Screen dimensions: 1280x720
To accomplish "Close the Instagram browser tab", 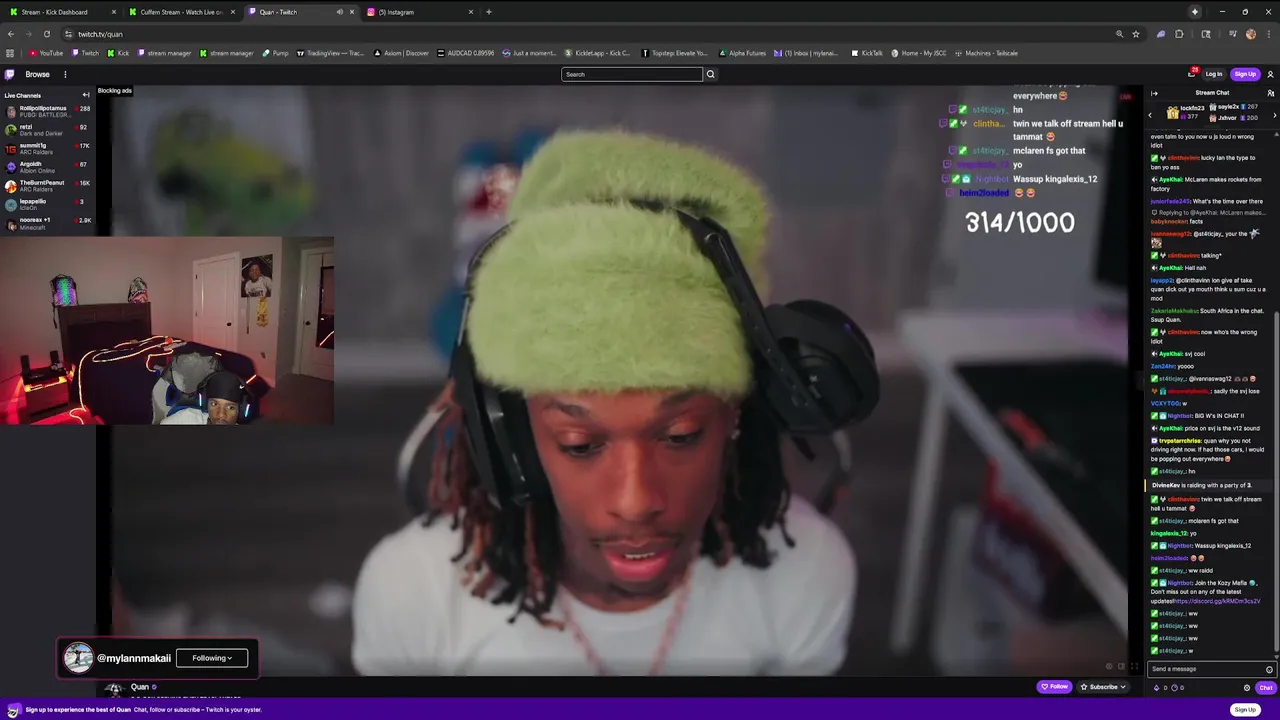I will [x=471, y=12].
